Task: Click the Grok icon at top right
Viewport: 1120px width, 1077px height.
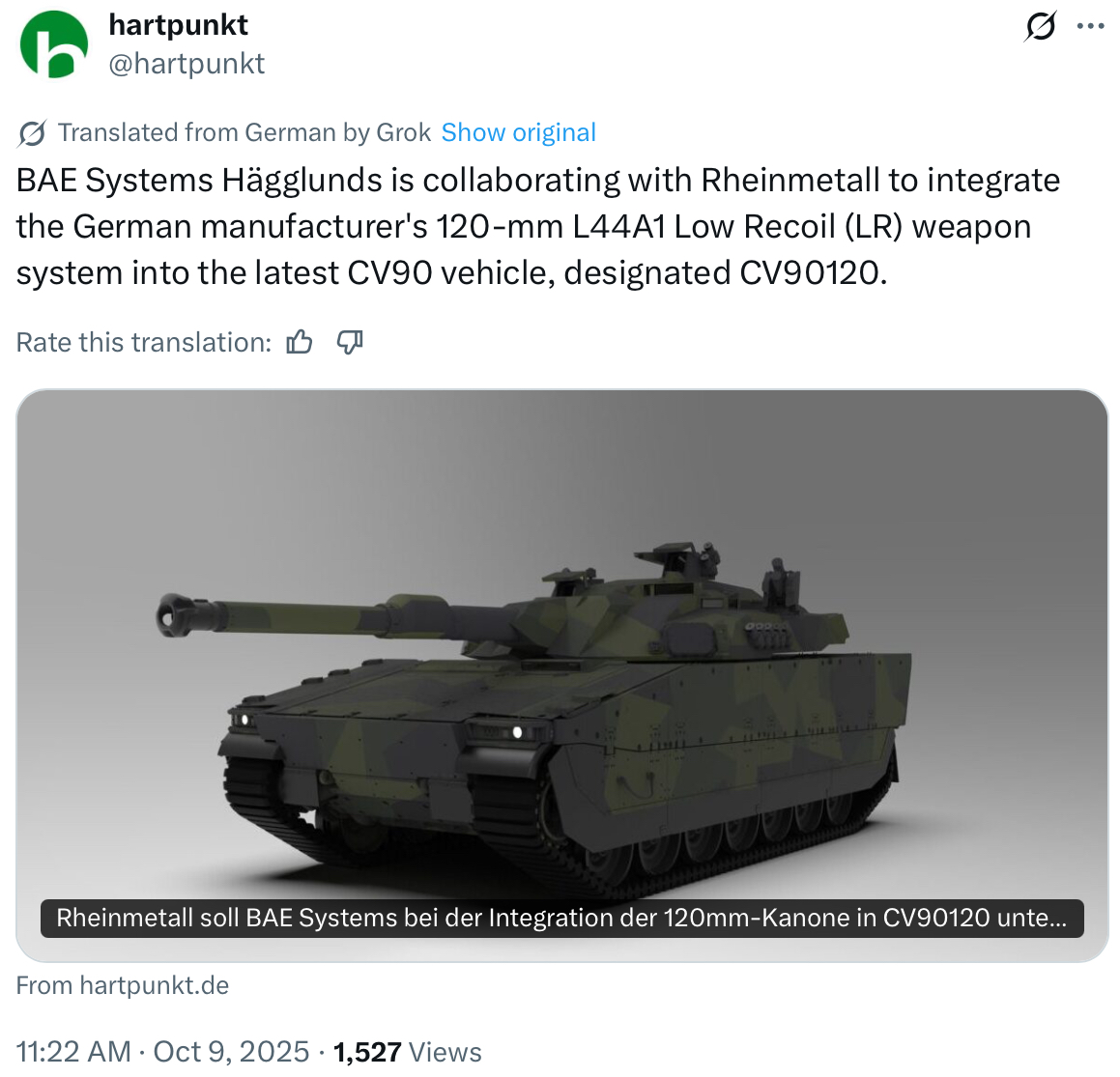Action: (x=1040, y=26)
